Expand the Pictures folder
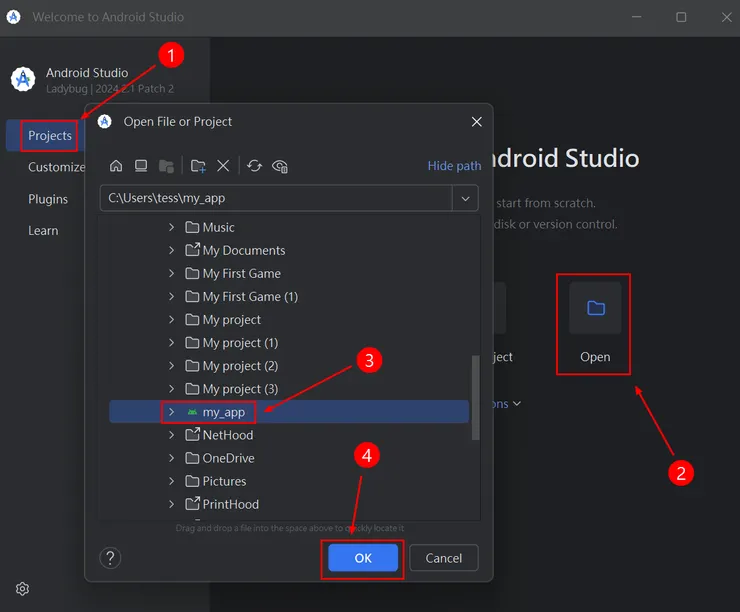 (172, 481)
